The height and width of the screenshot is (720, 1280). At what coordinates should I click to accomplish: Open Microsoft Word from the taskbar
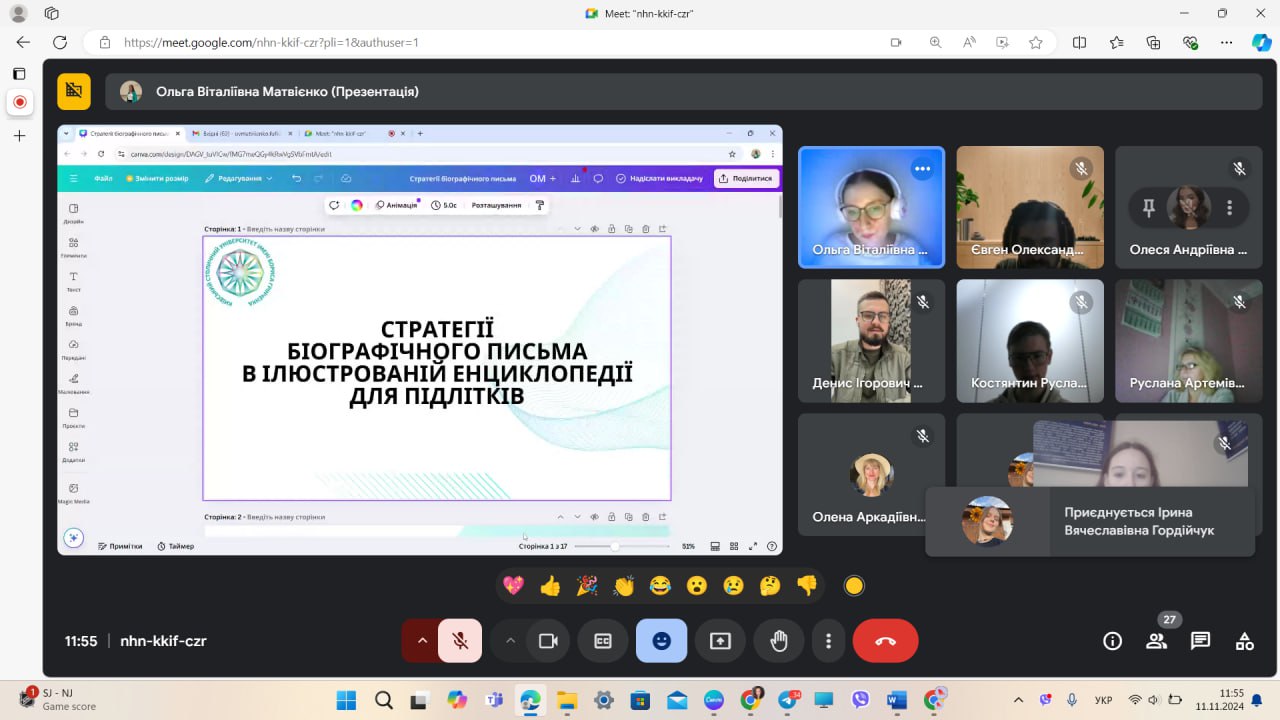coord(896,700)
